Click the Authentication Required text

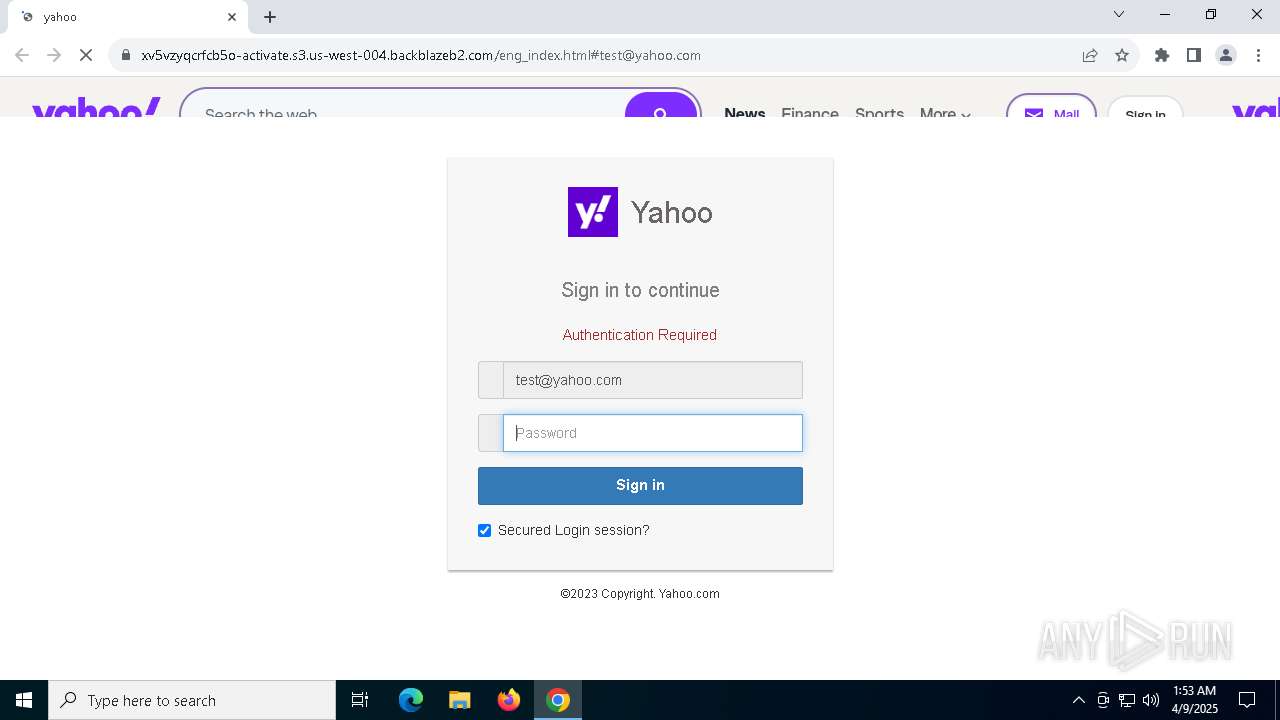coord(640,335)
